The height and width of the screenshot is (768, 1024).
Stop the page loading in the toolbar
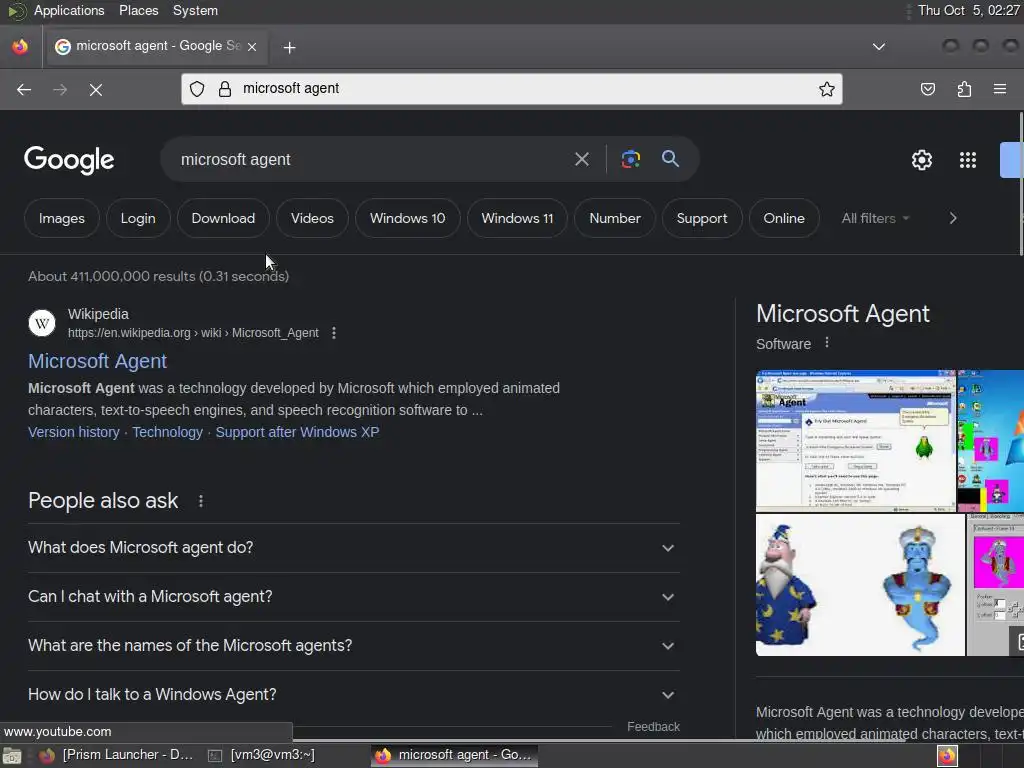click(x=96, y=89)
